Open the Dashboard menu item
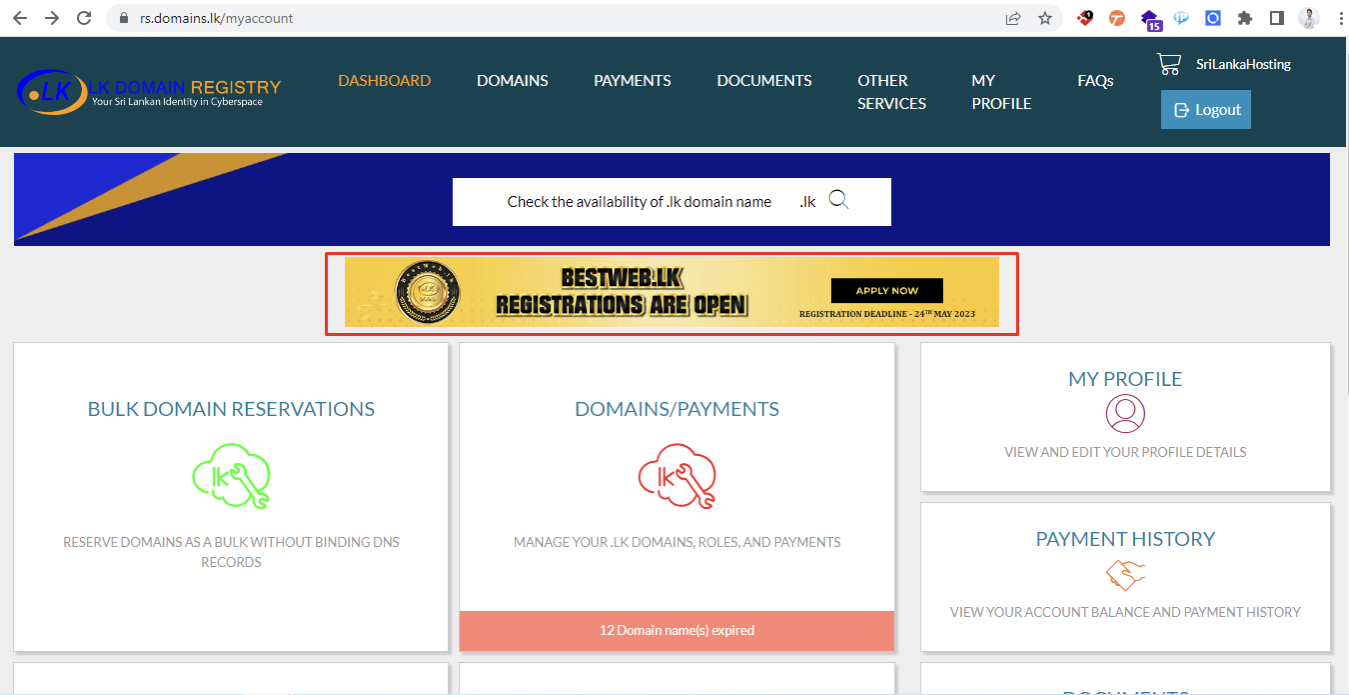Image resolution: width=1349 pixels, height=695 pixels. tap(384, 81)
